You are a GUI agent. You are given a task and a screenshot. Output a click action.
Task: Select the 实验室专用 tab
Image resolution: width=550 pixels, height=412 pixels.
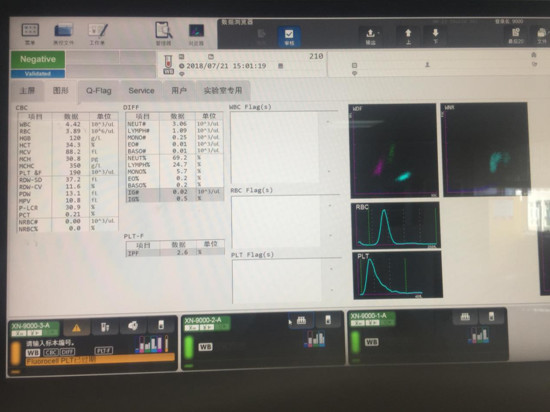223,90
